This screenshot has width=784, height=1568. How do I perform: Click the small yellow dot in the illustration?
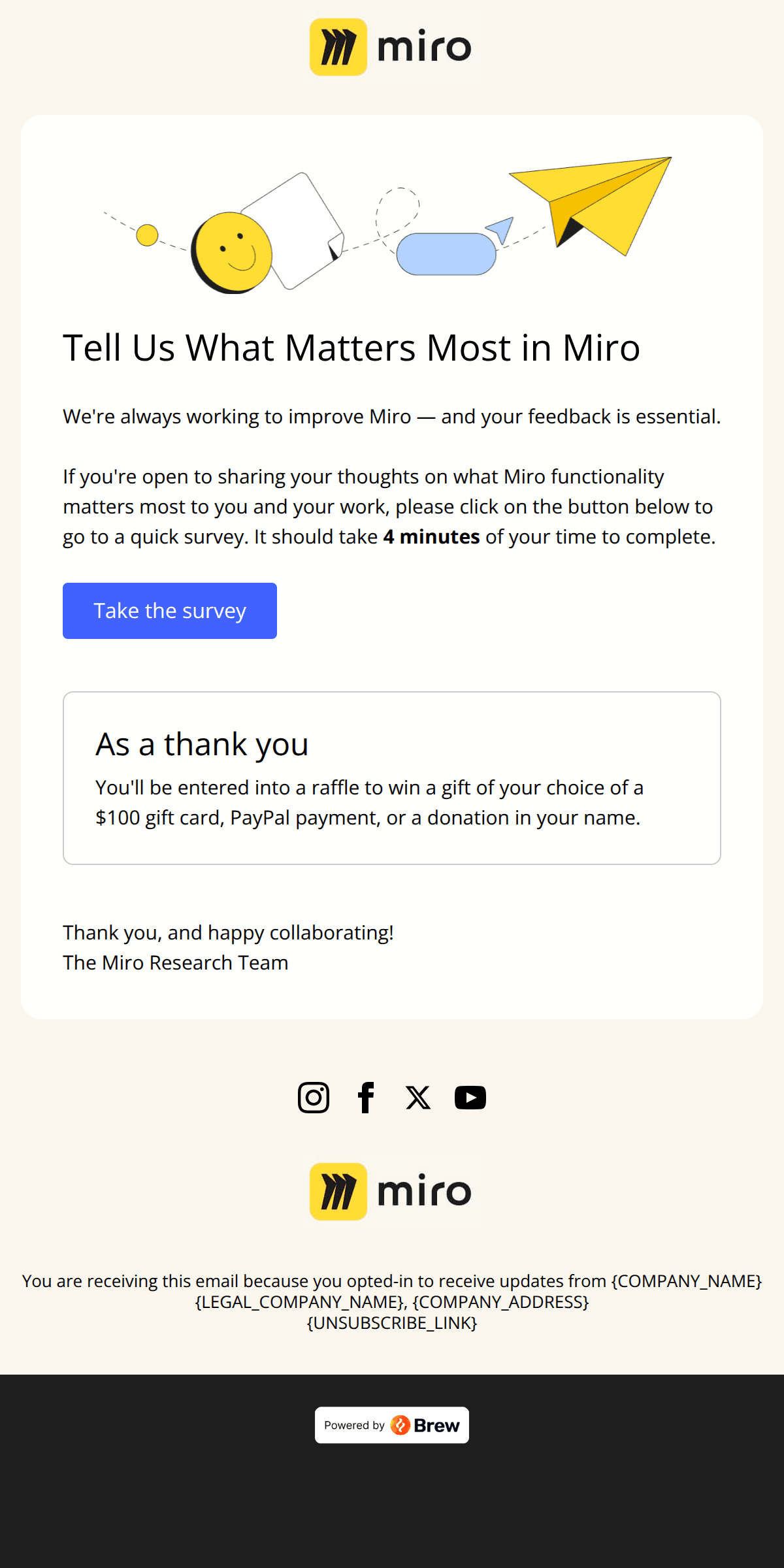click(148, 234)
